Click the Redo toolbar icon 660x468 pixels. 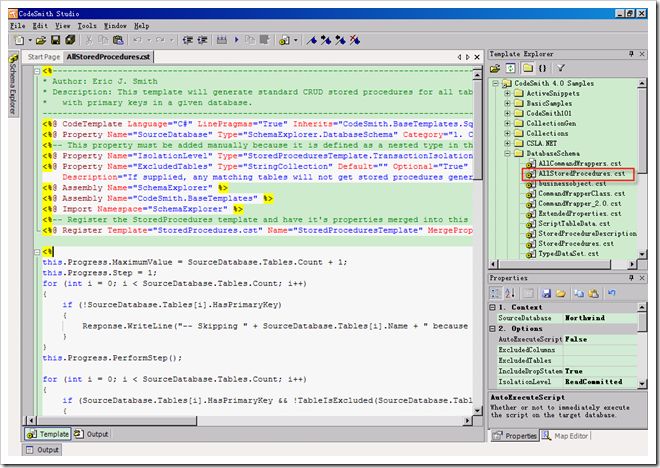tap(160, 40)
